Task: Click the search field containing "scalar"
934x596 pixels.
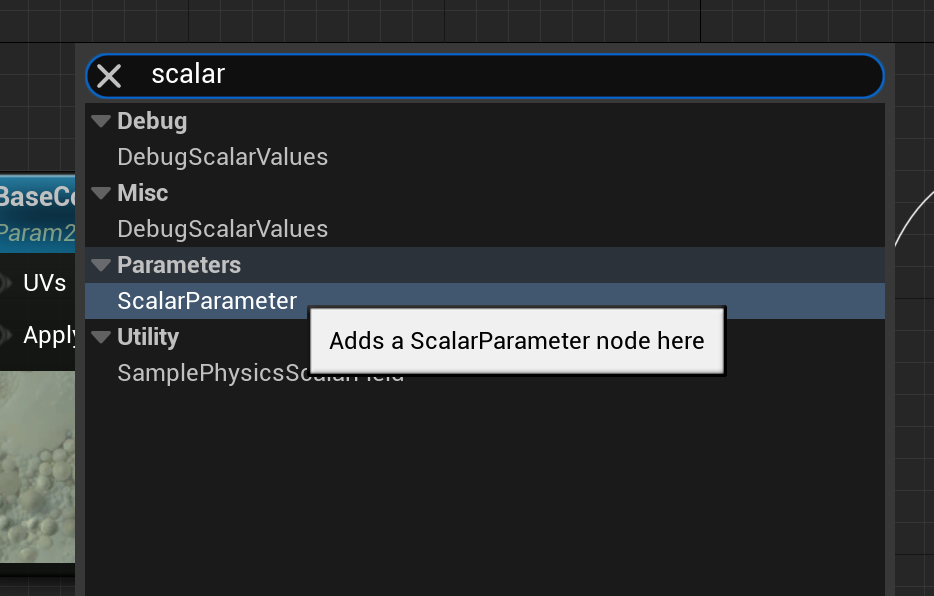Action: pos(500,75)
